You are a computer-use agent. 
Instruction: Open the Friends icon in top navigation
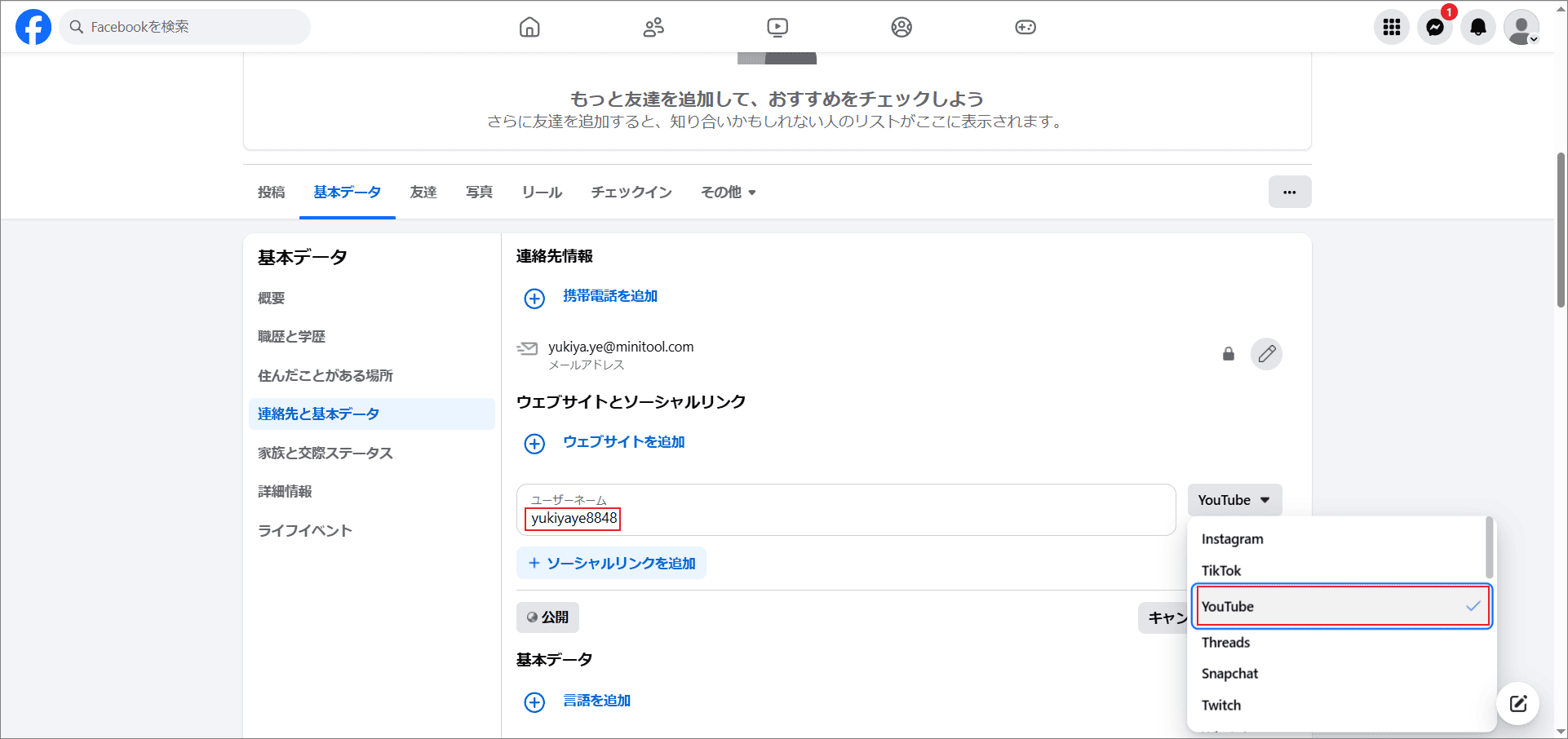click(x=653, y=27)
